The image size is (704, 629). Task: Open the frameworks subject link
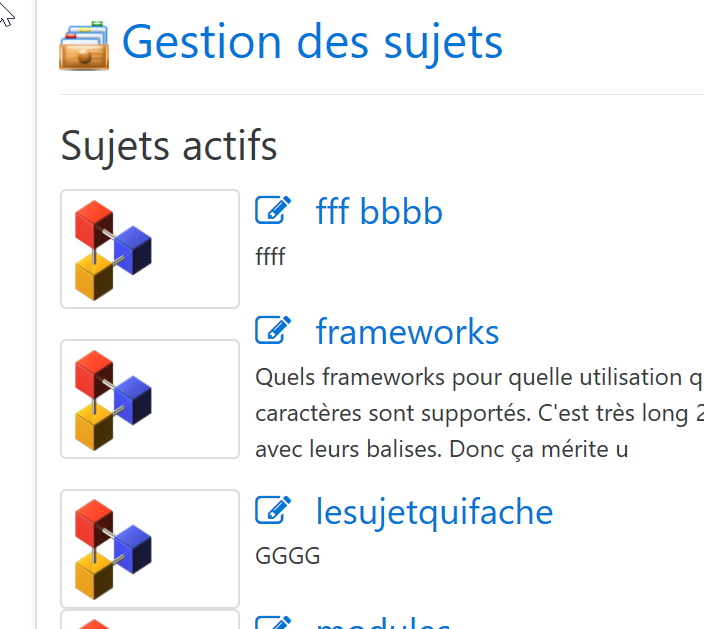(x=408, y=331)
